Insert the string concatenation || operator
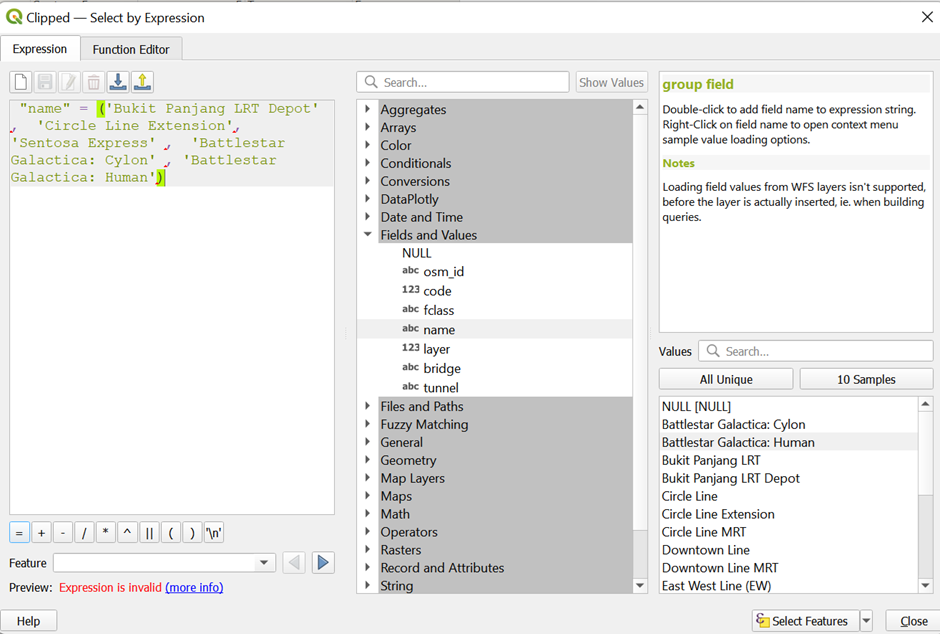The height and width of the screenshot is (634, 940). click(x=148, y=533)
